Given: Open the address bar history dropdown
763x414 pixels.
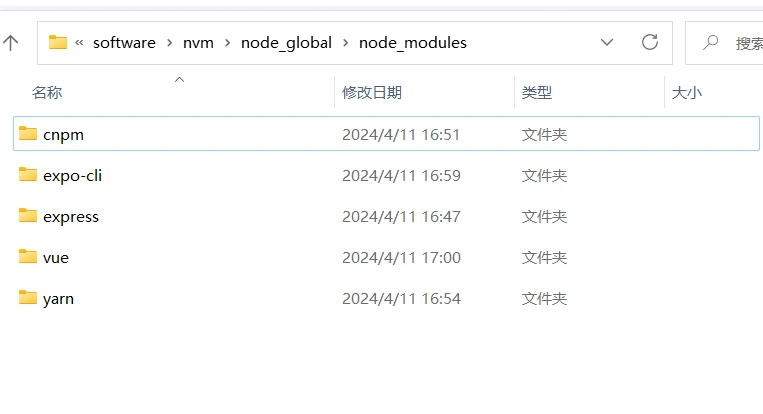Looking at the screenshot, I should (x=607, y=42).
